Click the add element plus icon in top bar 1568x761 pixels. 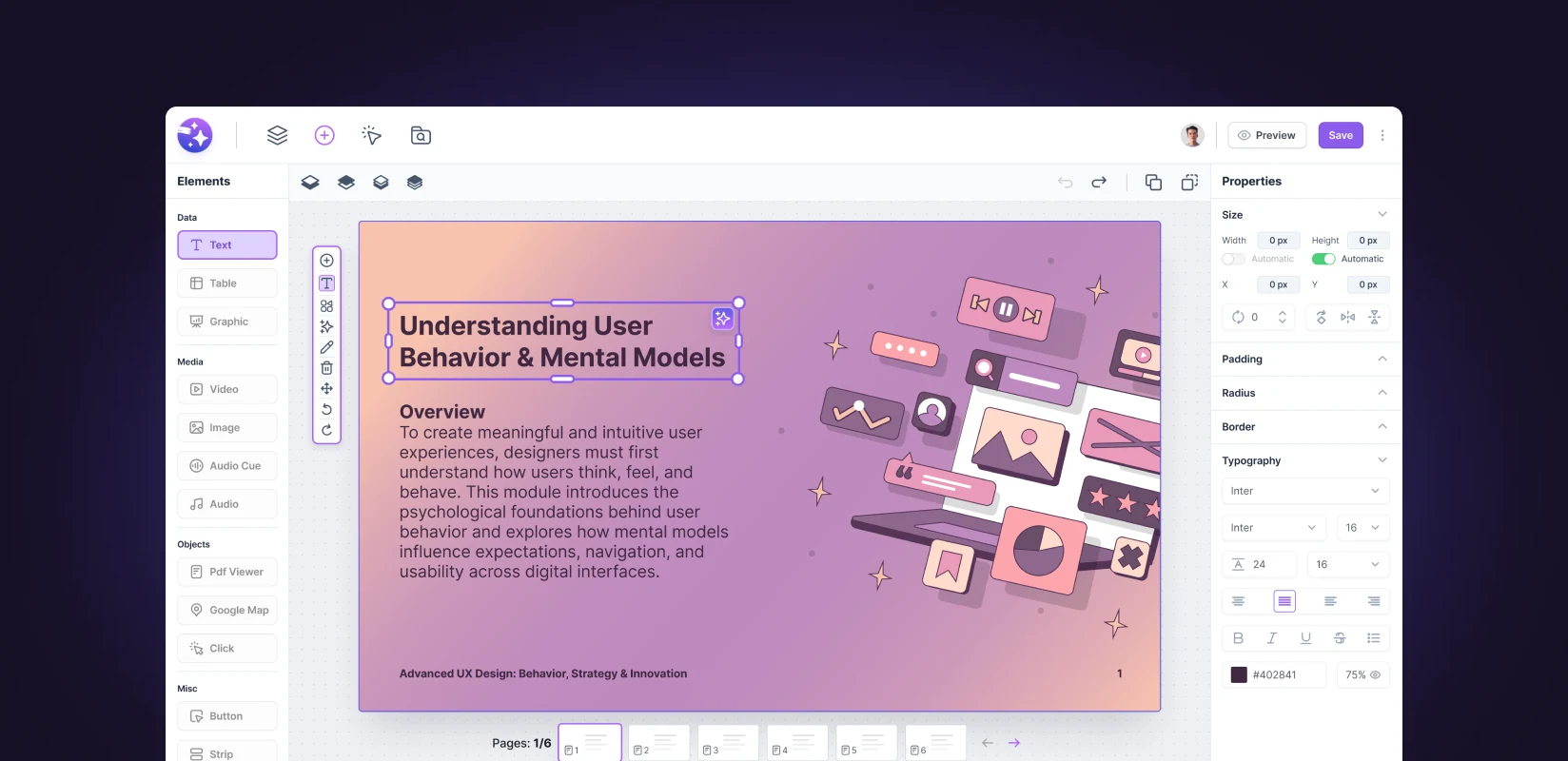point(324,135)
